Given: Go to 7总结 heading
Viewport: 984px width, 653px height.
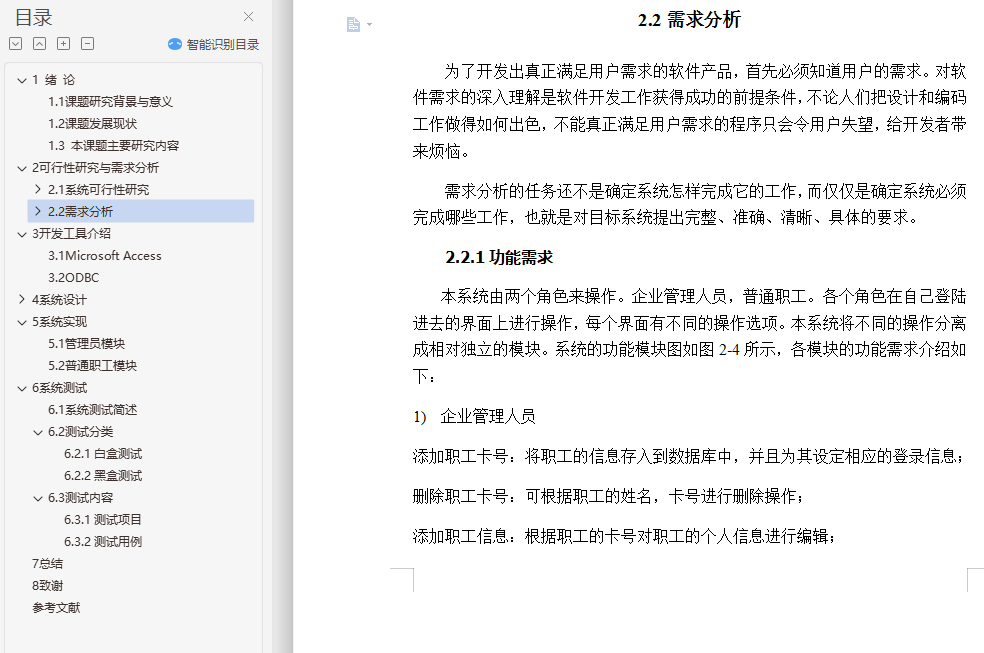Looking at the screenshot, I should pyautogui.click(x=47, y=563).
